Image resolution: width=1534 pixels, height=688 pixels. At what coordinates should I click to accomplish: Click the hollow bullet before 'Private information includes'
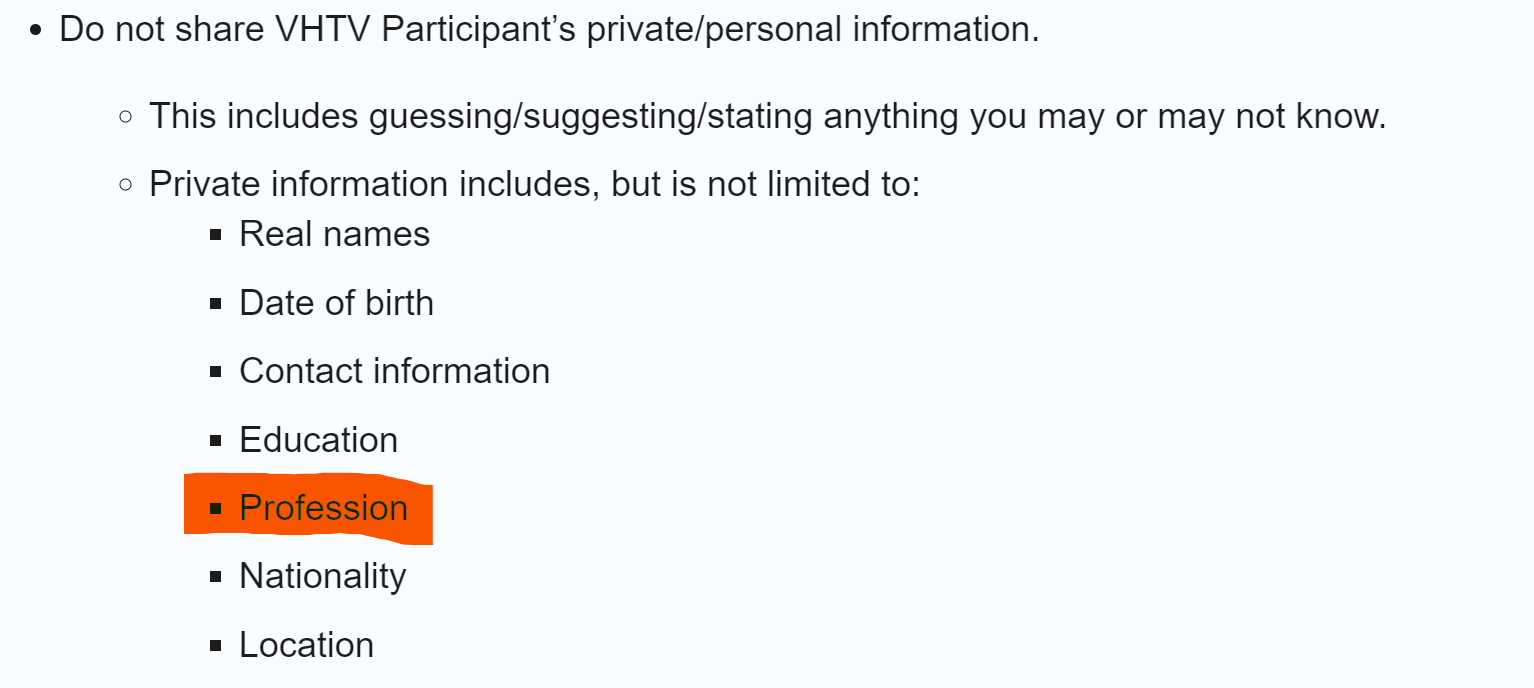(x=126, y=185)
